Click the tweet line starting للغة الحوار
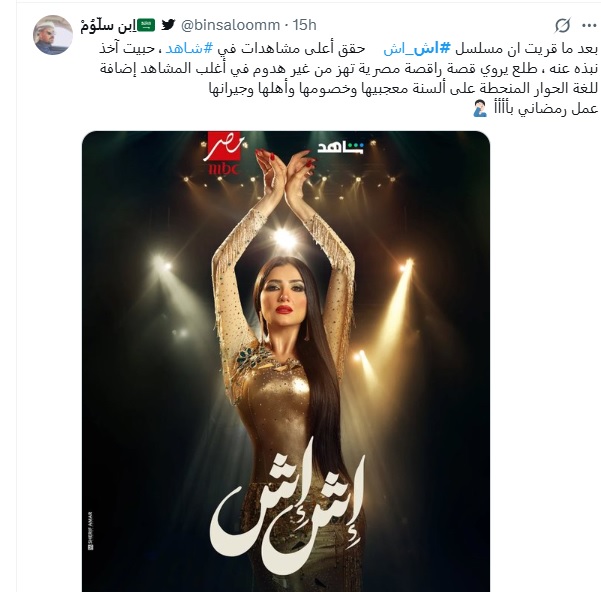This screenshot has height=592, width=601. click(x=403, y=89)
